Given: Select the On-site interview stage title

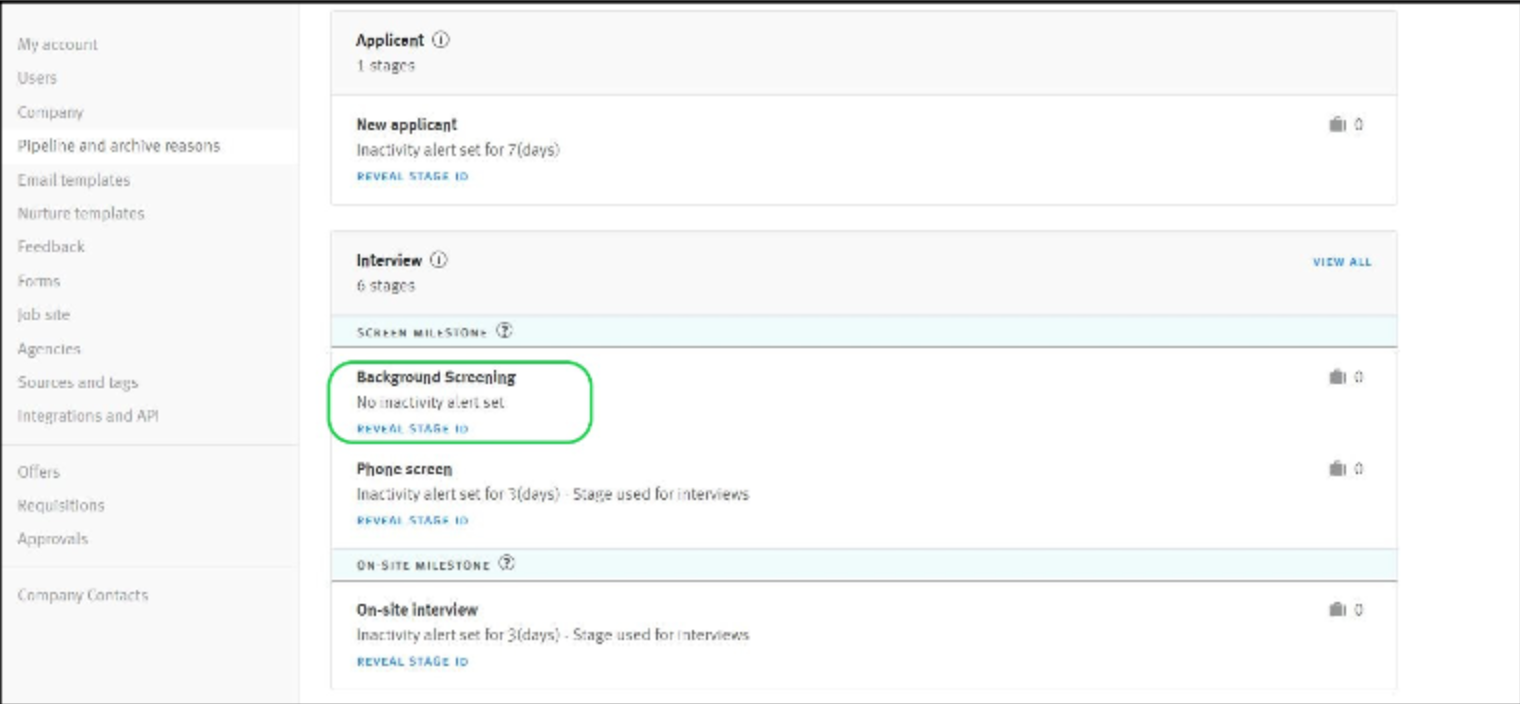Looking at the screenshot, I should pyautogui.click(x=417, y=610).
